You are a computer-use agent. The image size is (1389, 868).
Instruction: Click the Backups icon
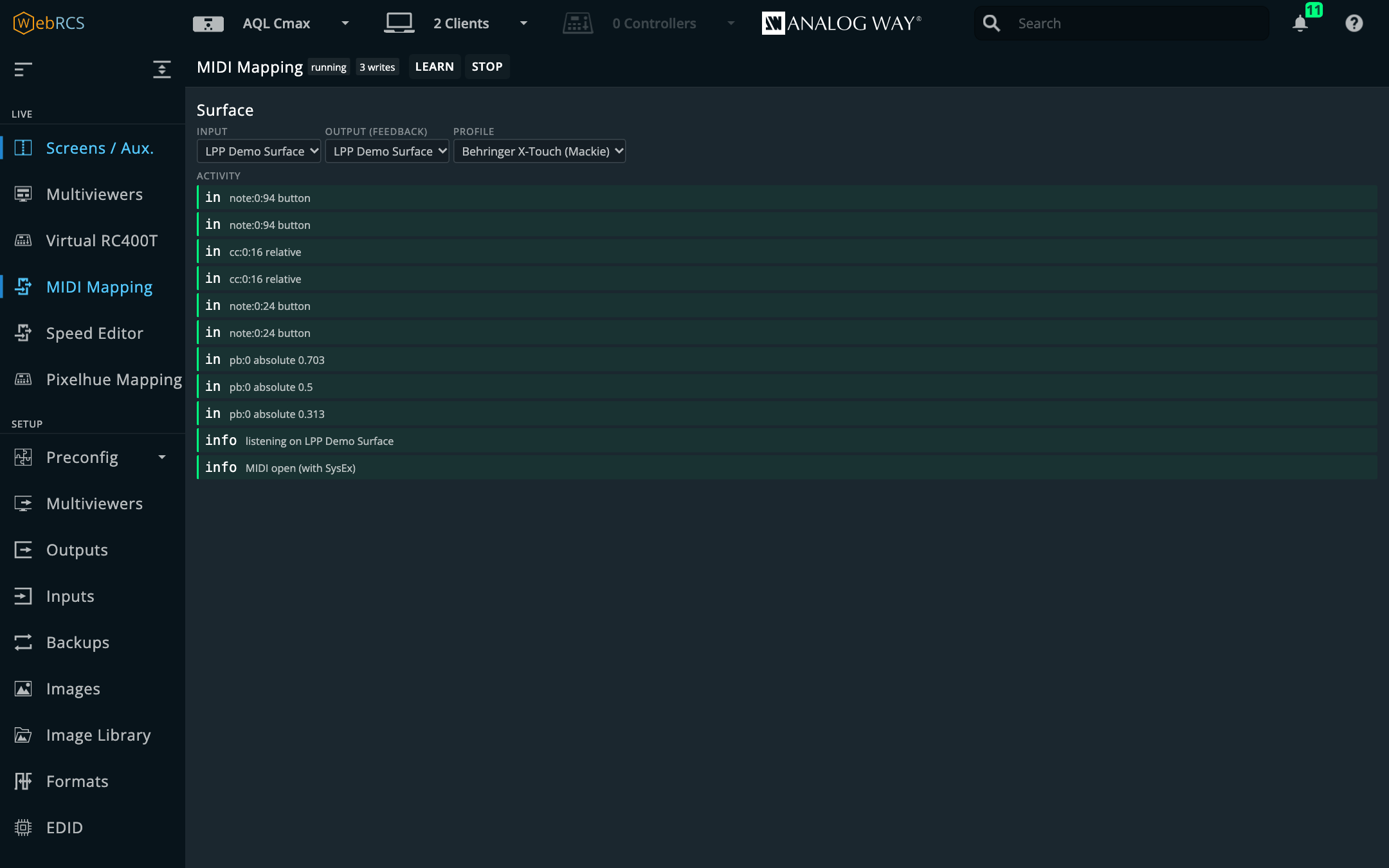(23, 642)
